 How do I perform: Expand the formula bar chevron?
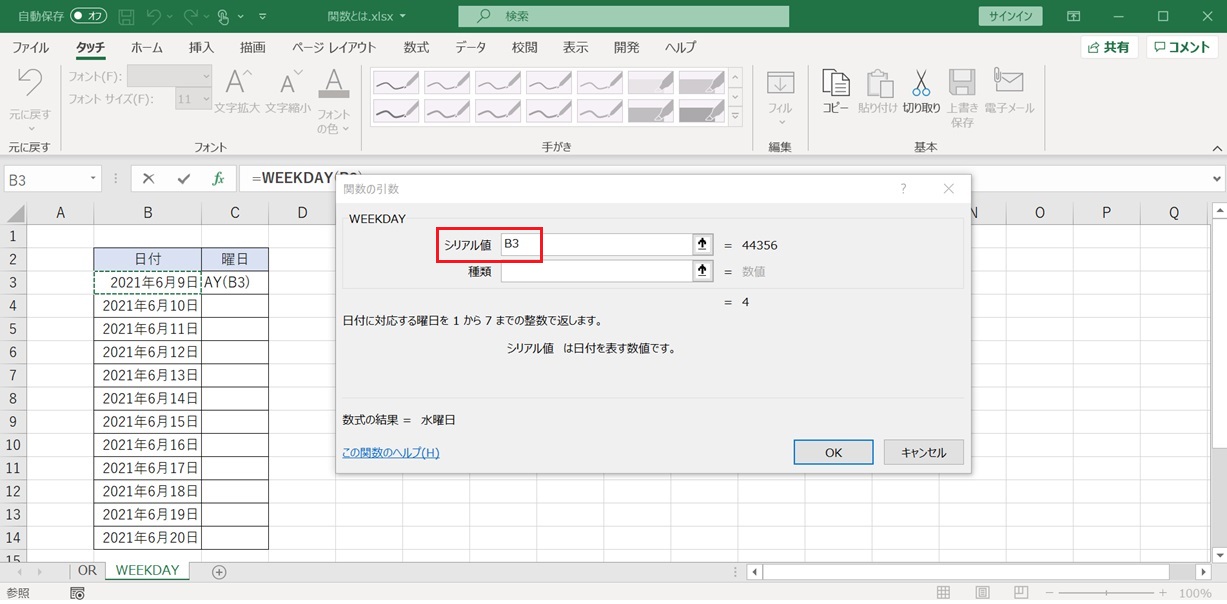(x=1216, y=179)
